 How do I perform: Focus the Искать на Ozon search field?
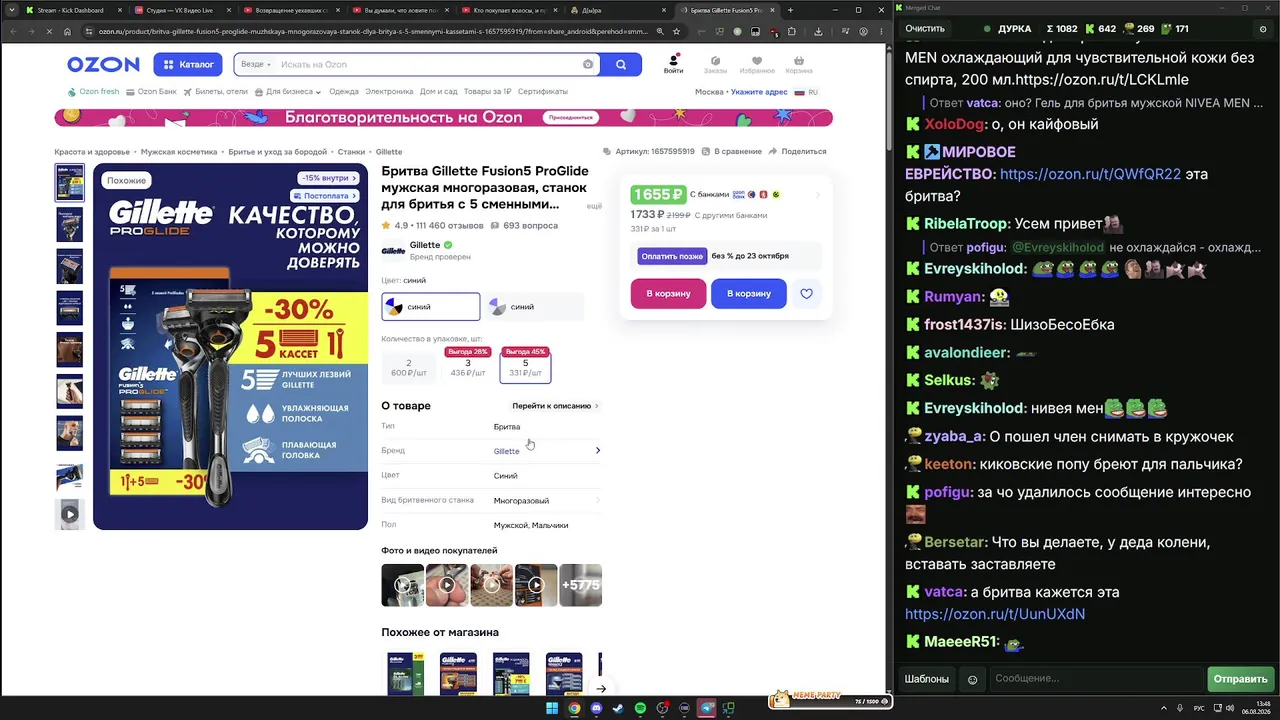pos(429,64)
